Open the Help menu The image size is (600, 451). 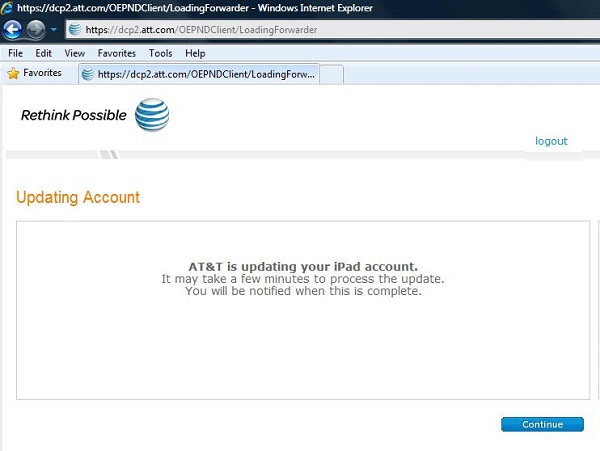195,53
